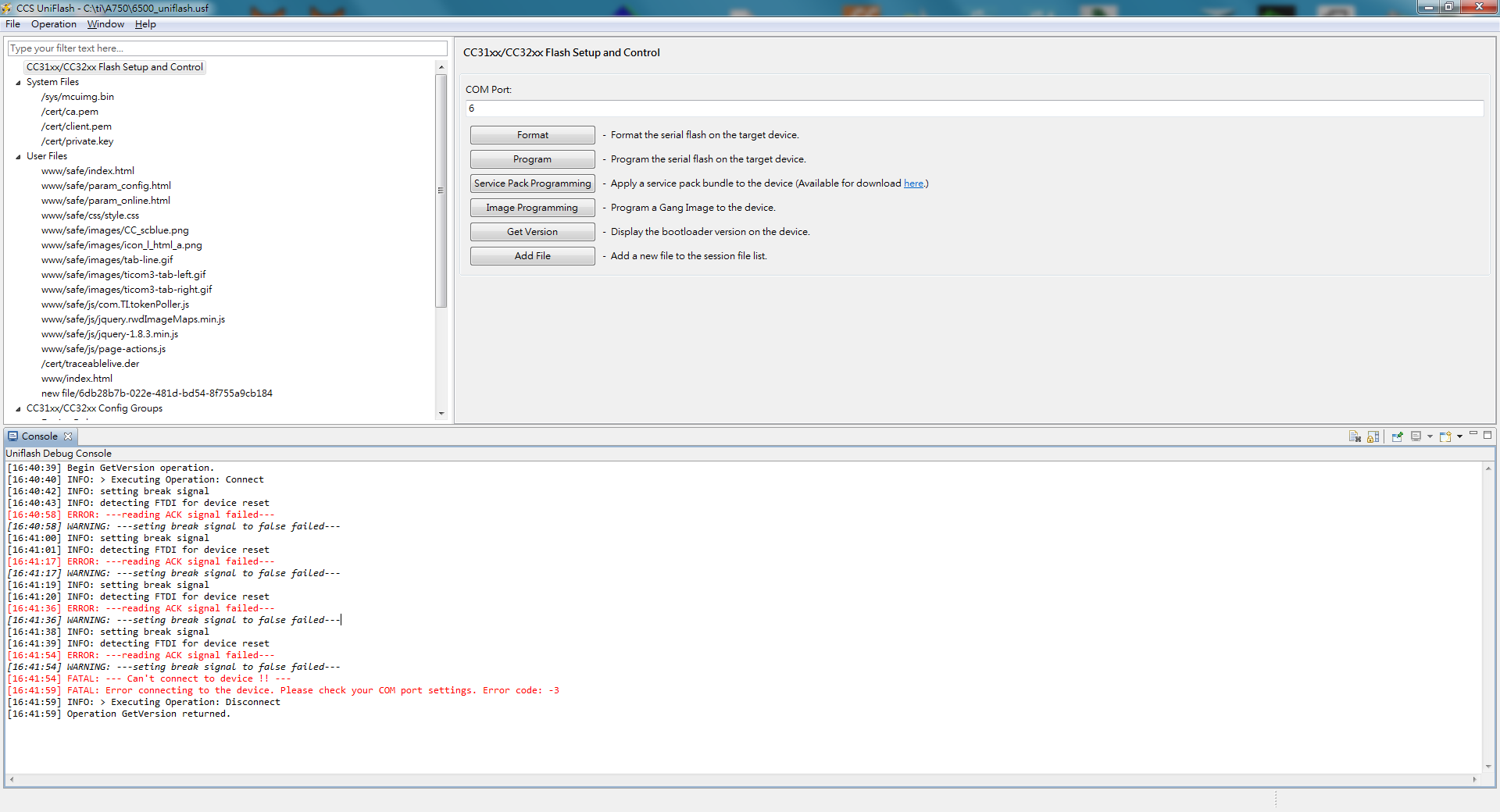Click the 'Error code: -3' console line
This screenshot has height=812, width=1500.
pyautogui.click(x=284, y=691)
